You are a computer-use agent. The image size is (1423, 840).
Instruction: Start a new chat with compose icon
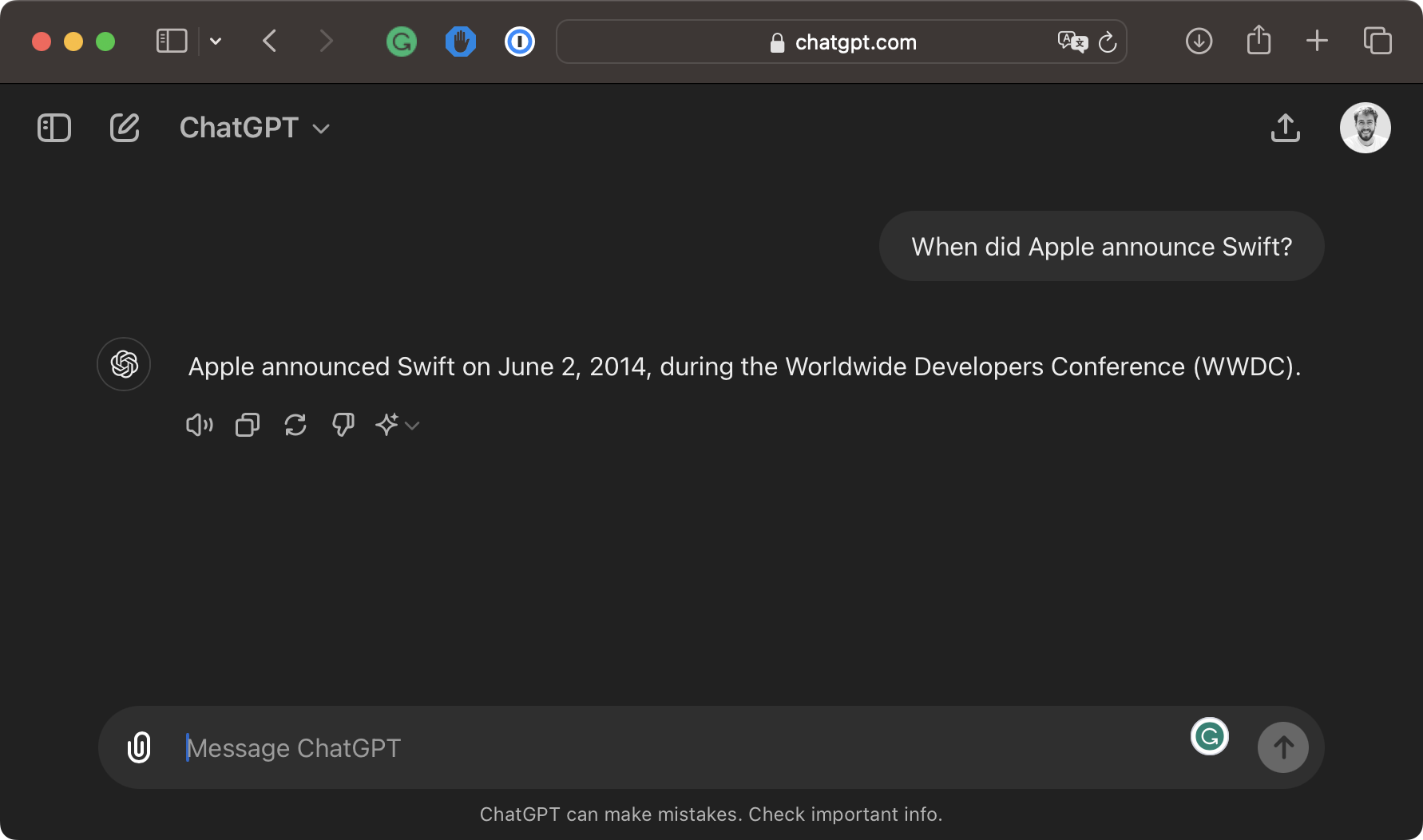point(125,128)
